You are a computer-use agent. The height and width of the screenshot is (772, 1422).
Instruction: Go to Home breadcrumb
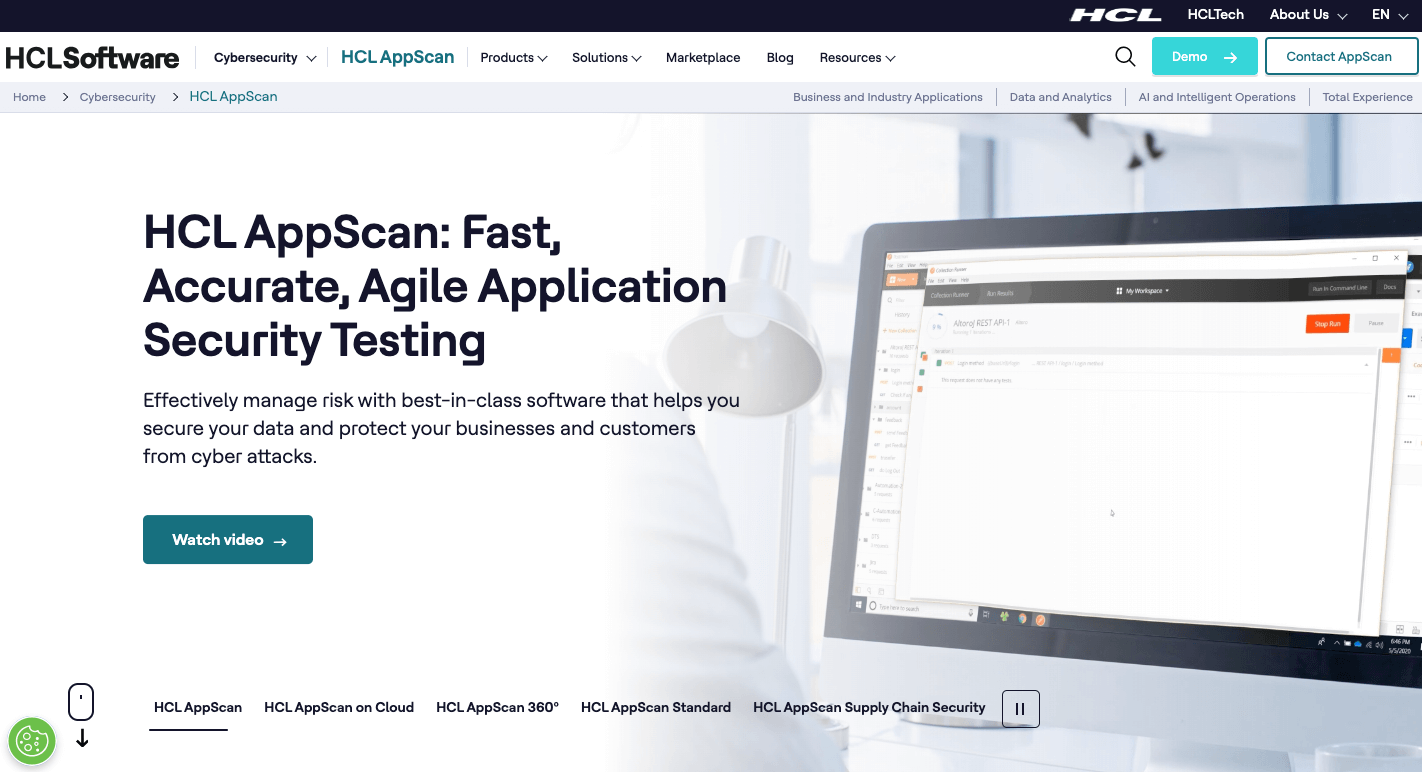(x=29, y=97)
